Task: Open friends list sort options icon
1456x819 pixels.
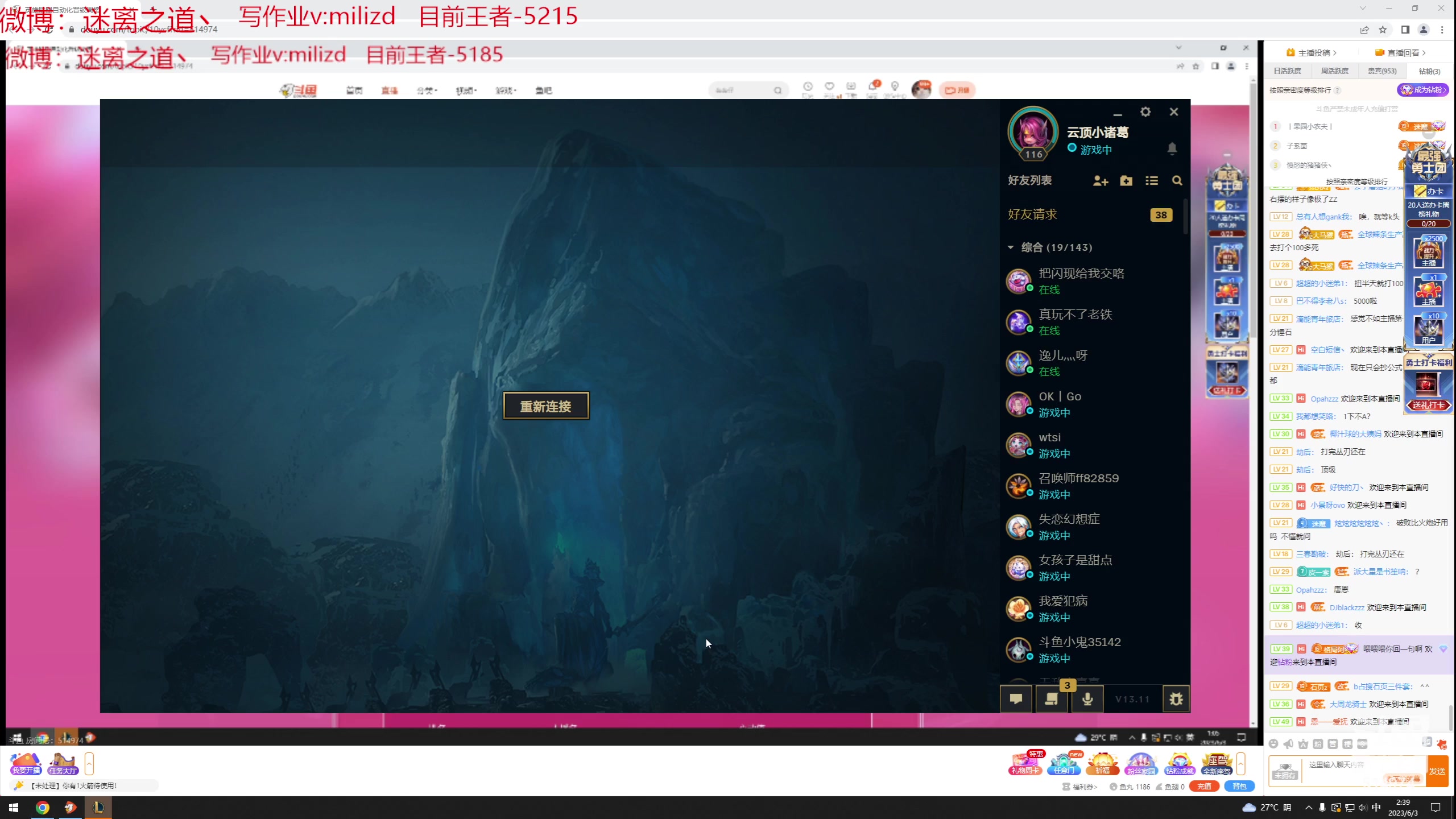Action: tap(1152, 181)
